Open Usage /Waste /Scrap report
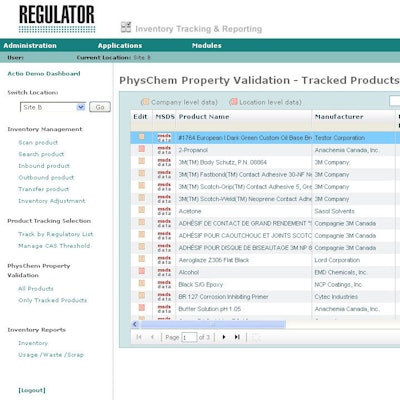 coord(51,355)
